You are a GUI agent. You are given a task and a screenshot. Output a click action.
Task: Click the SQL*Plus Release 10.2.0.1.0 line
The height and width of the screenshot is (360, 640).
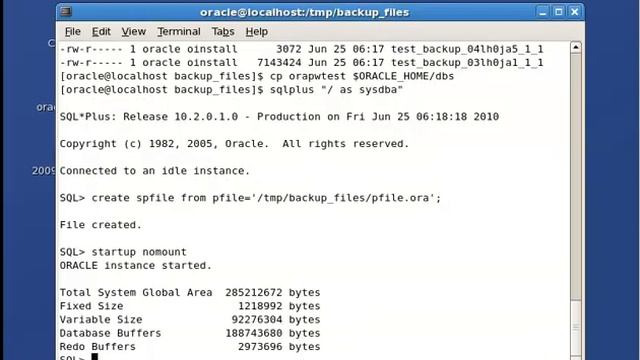pyautogui.click(x=279, y=117)
